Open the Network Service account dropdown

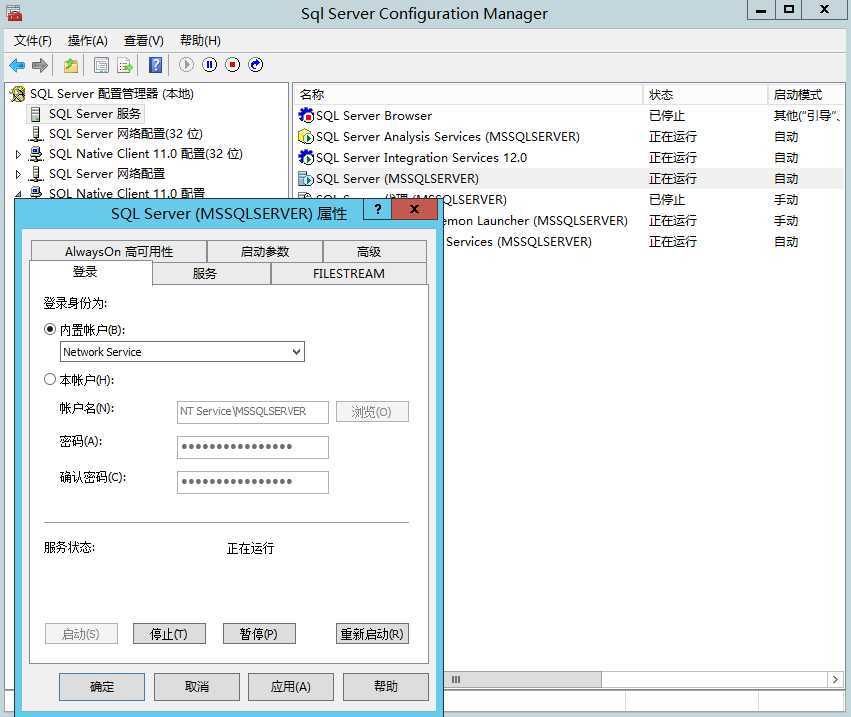296,352
